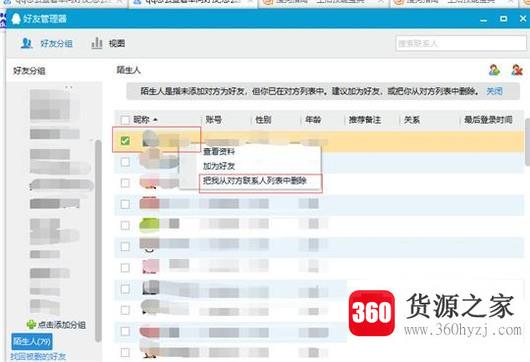Click the delete-friend icon with red mark
This screenshot has width=530, height=362.
(517, 70)
